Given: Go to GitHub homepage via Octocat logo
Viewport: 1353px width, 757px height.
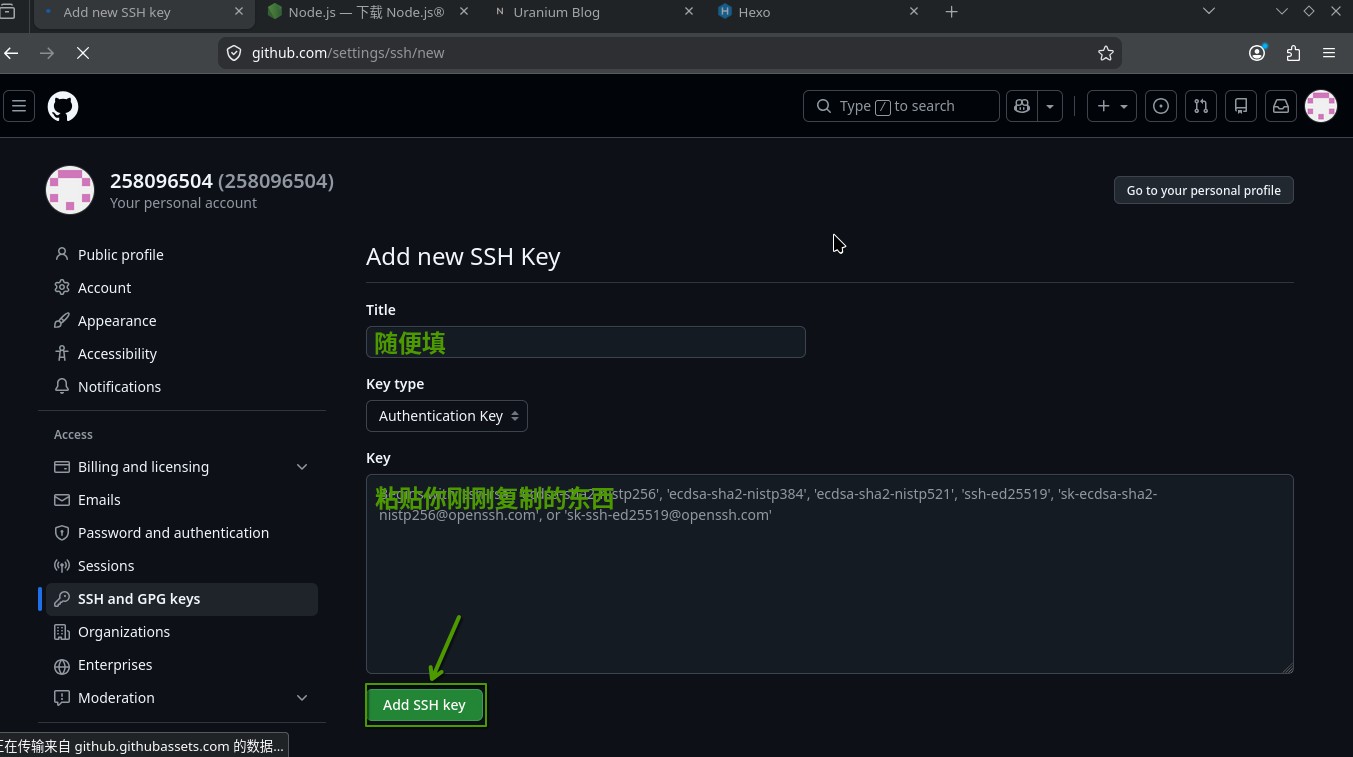Looking at the screenshot, I should 63,106.
